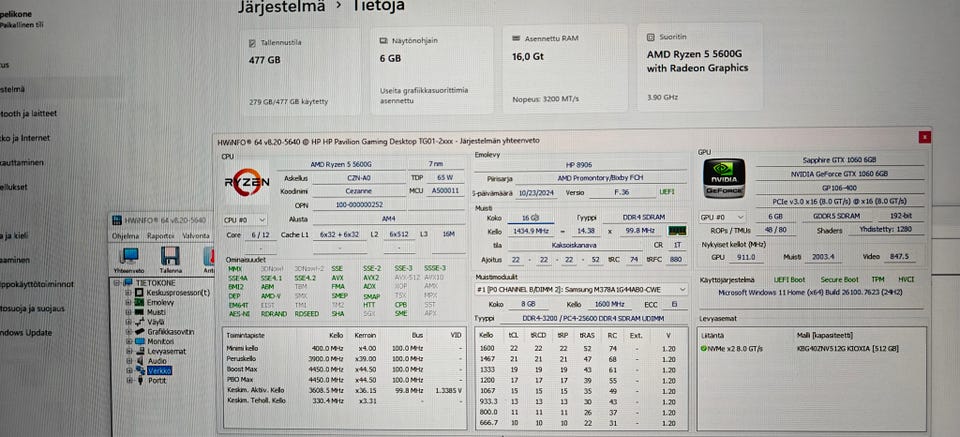960x437 pixels.
Task: Click the Grafiikkasovitin graphics card tree icon
Action: 140,332
